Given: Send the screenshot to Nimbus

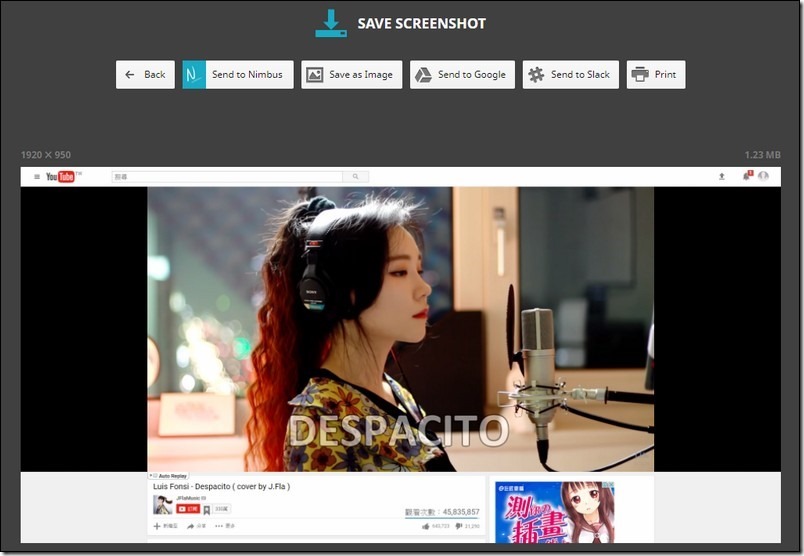Looking at the screenshot, I should [x=238, y=74].
